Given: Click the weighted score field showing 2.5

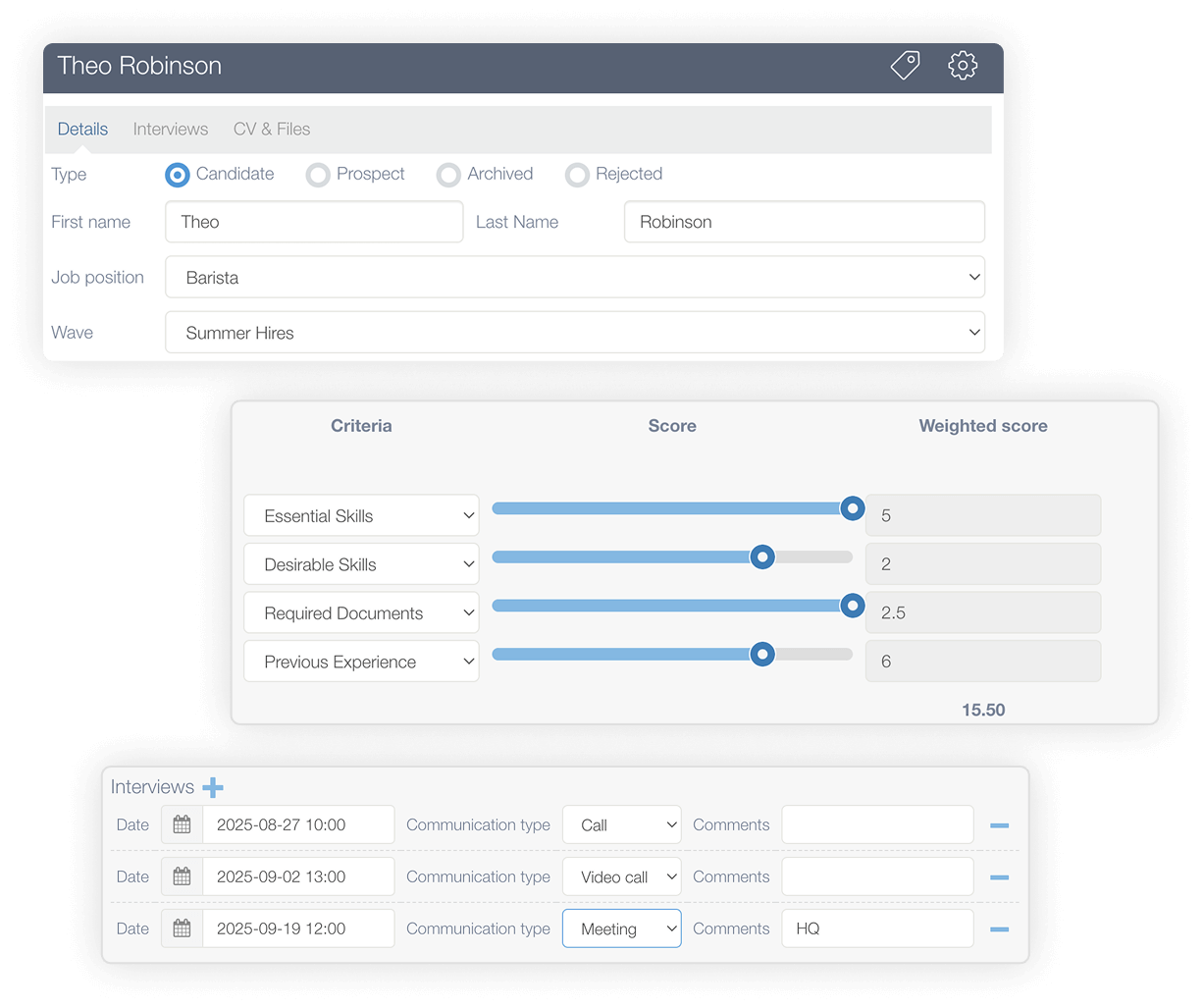Looking at the screenshot, I should (983, 612).
